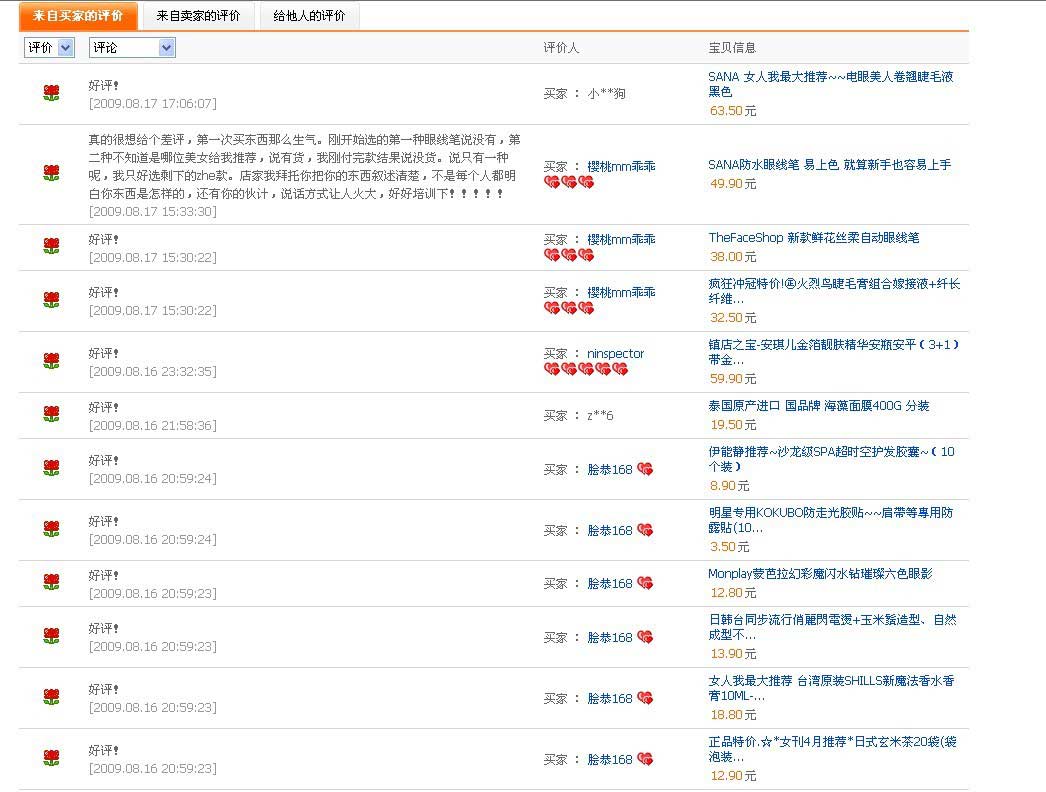Click the red flower icon in the z**6 review row

pos(52,414)
